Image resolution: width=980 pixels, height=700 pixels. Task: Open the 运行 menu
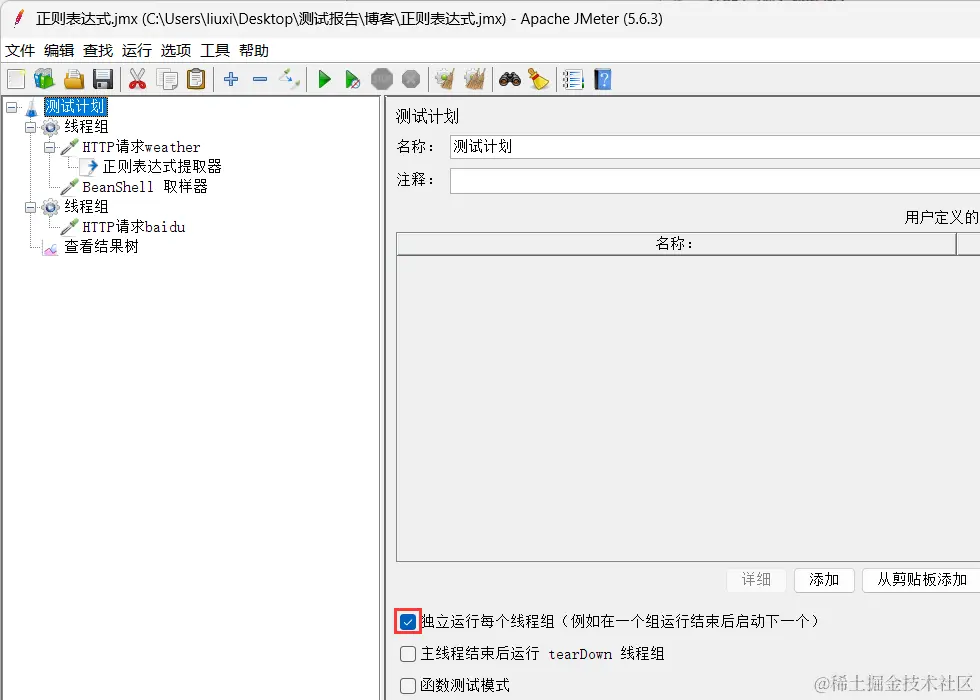tap(137, 50)
